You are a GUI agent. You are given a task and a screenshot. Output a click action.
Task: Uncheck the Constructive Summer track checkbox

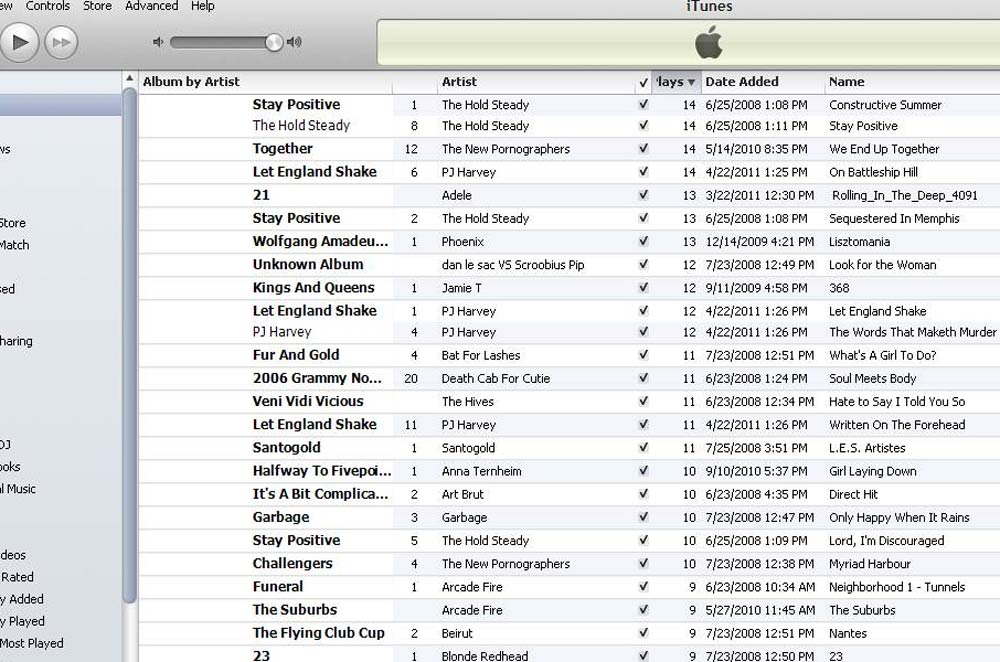point(643,104)
